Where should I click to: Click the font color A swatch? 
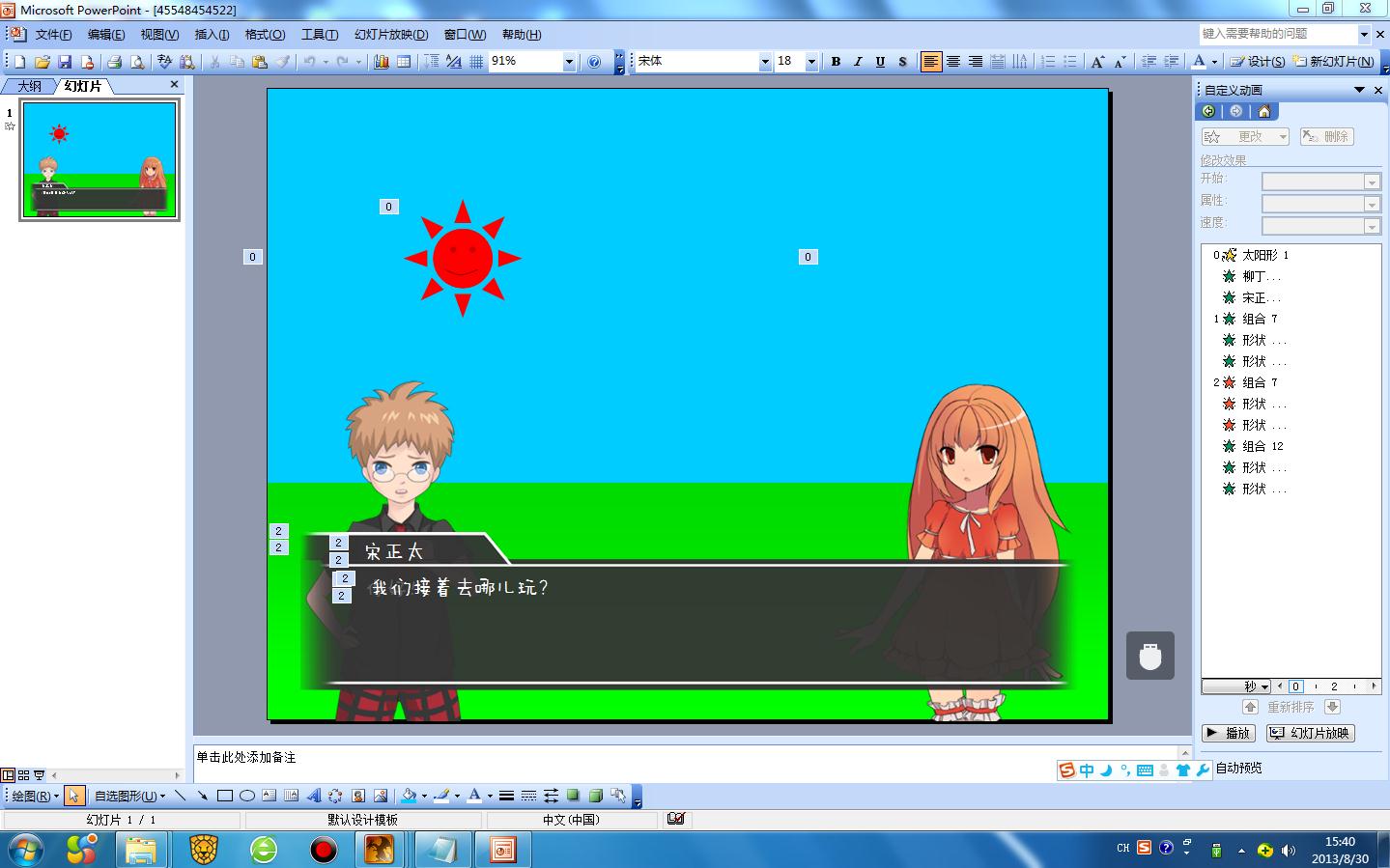(473, 796)
